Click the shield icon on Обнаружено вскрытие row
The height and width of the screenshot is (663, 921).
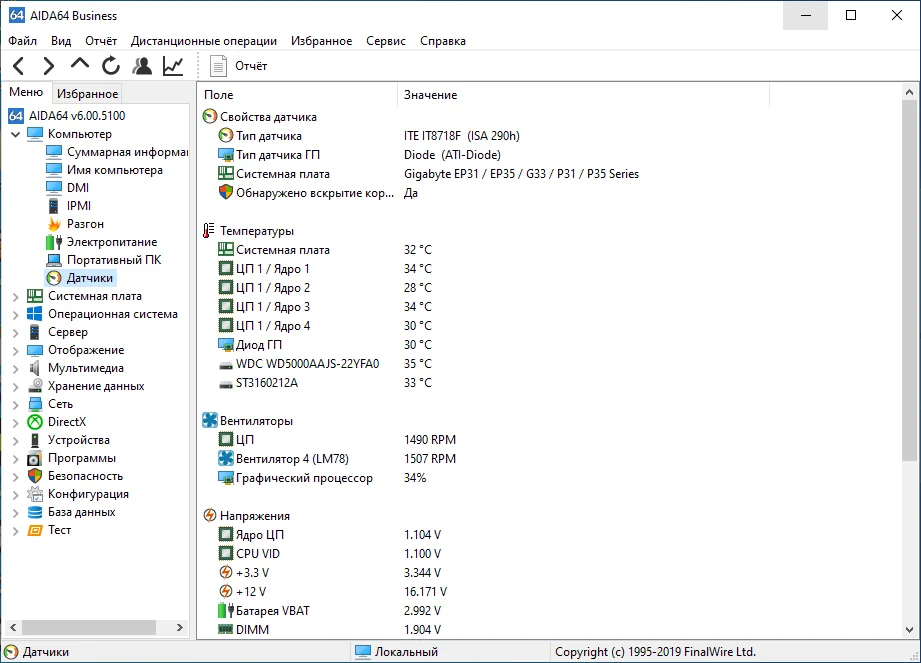(226, 192)
